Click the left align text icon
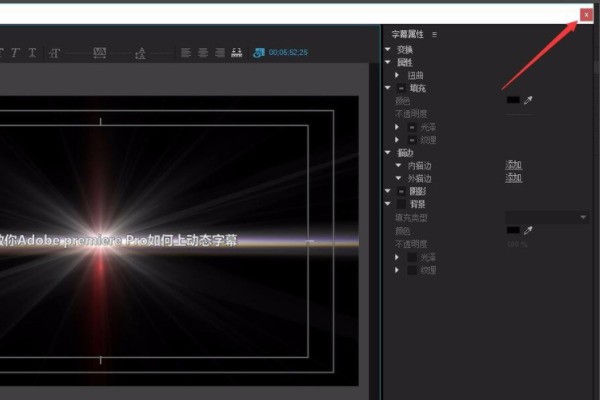600x400 pixels. pyautogui.click(x=186, y=52)
